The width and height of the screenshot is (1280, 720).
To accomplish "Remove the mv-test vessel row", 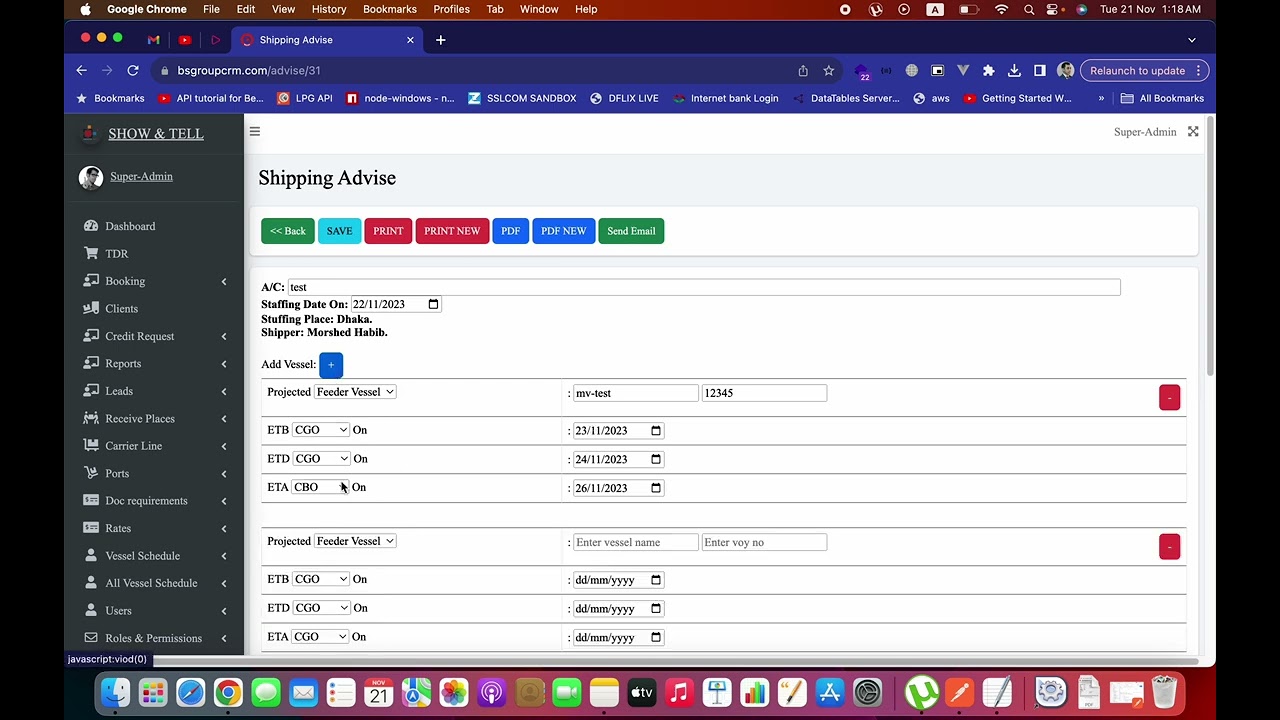I will click(x=1169, y=398).
